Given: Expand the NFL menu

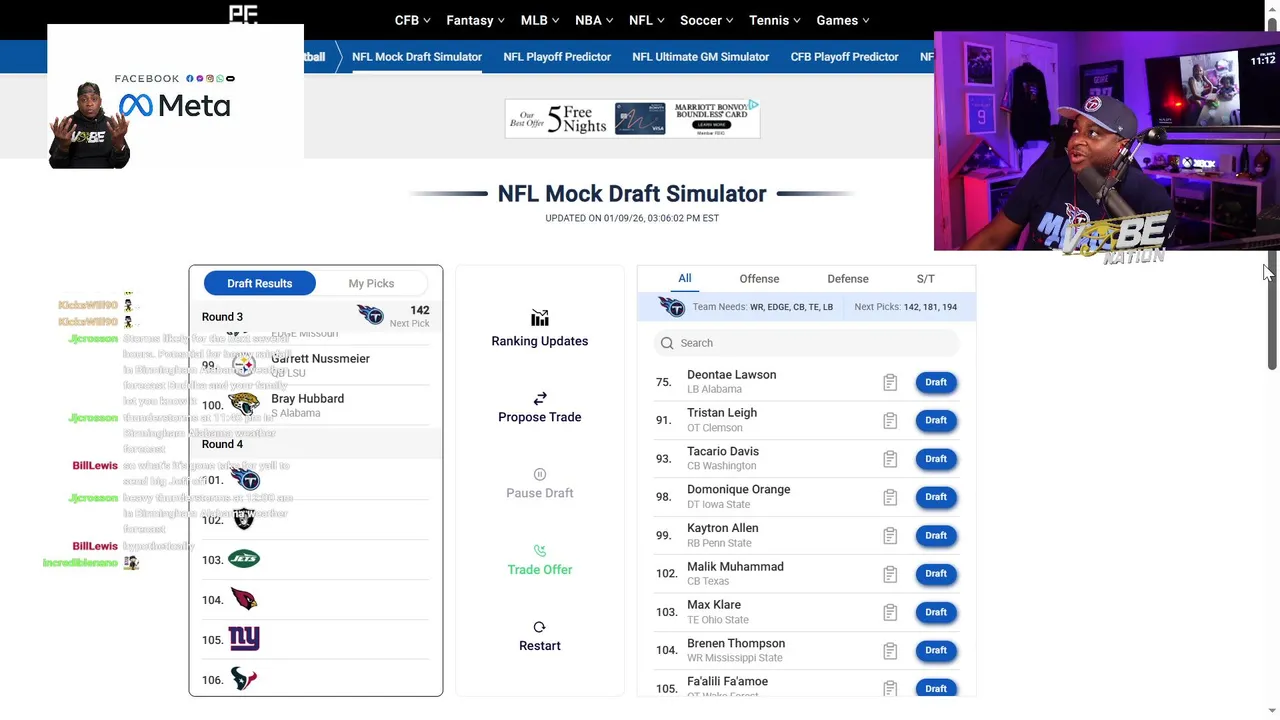Looking at the screenshot, I should (647, 20).
